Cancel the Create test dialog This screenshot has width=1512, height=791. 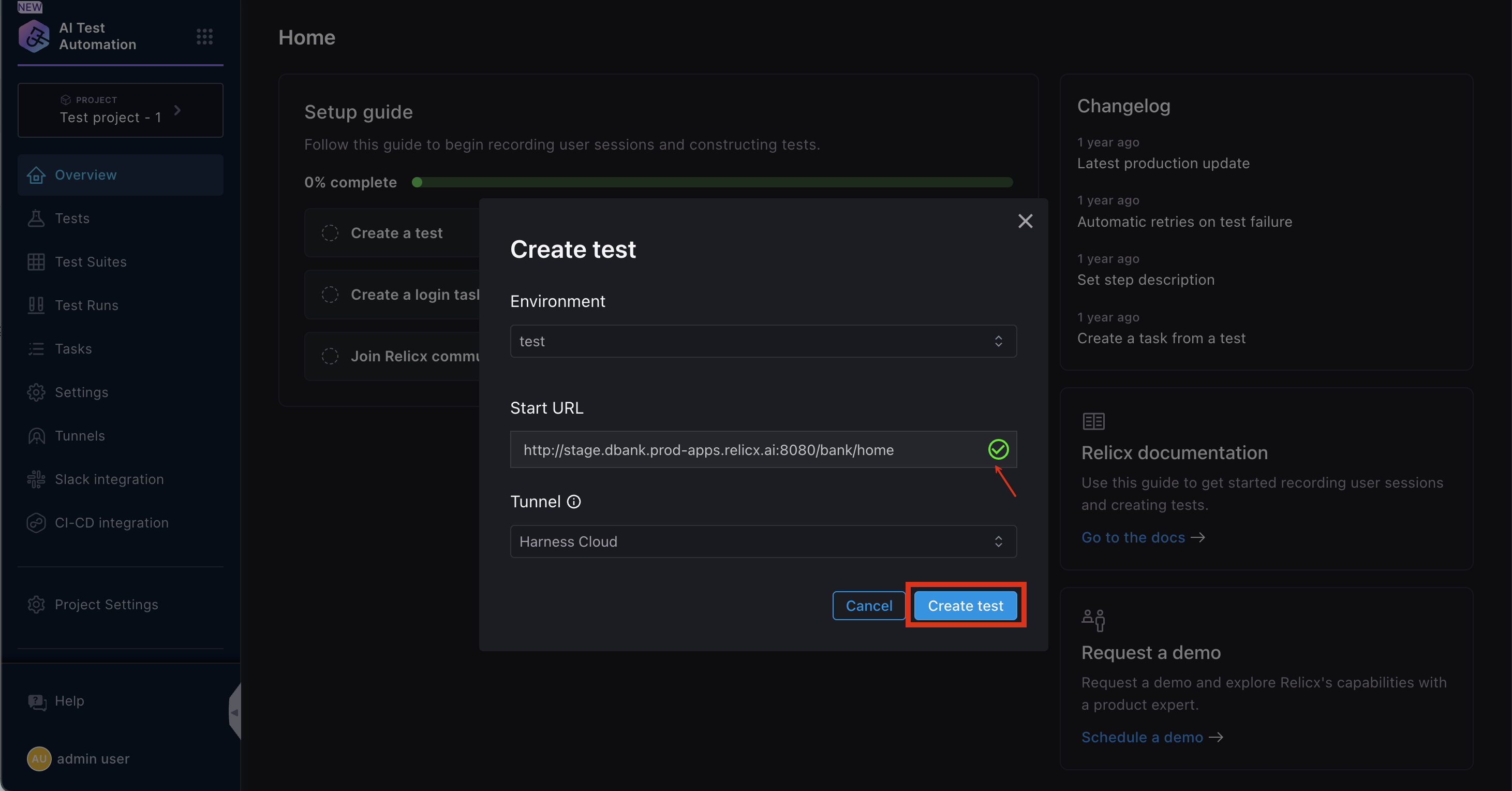point(869,606)
